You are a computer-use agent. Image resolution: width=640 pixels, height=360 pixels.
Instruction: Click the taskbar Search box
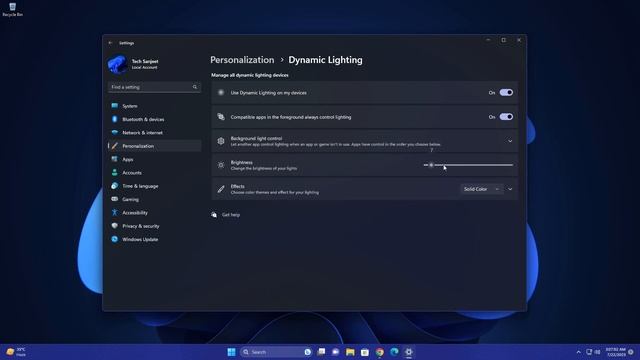276,352
